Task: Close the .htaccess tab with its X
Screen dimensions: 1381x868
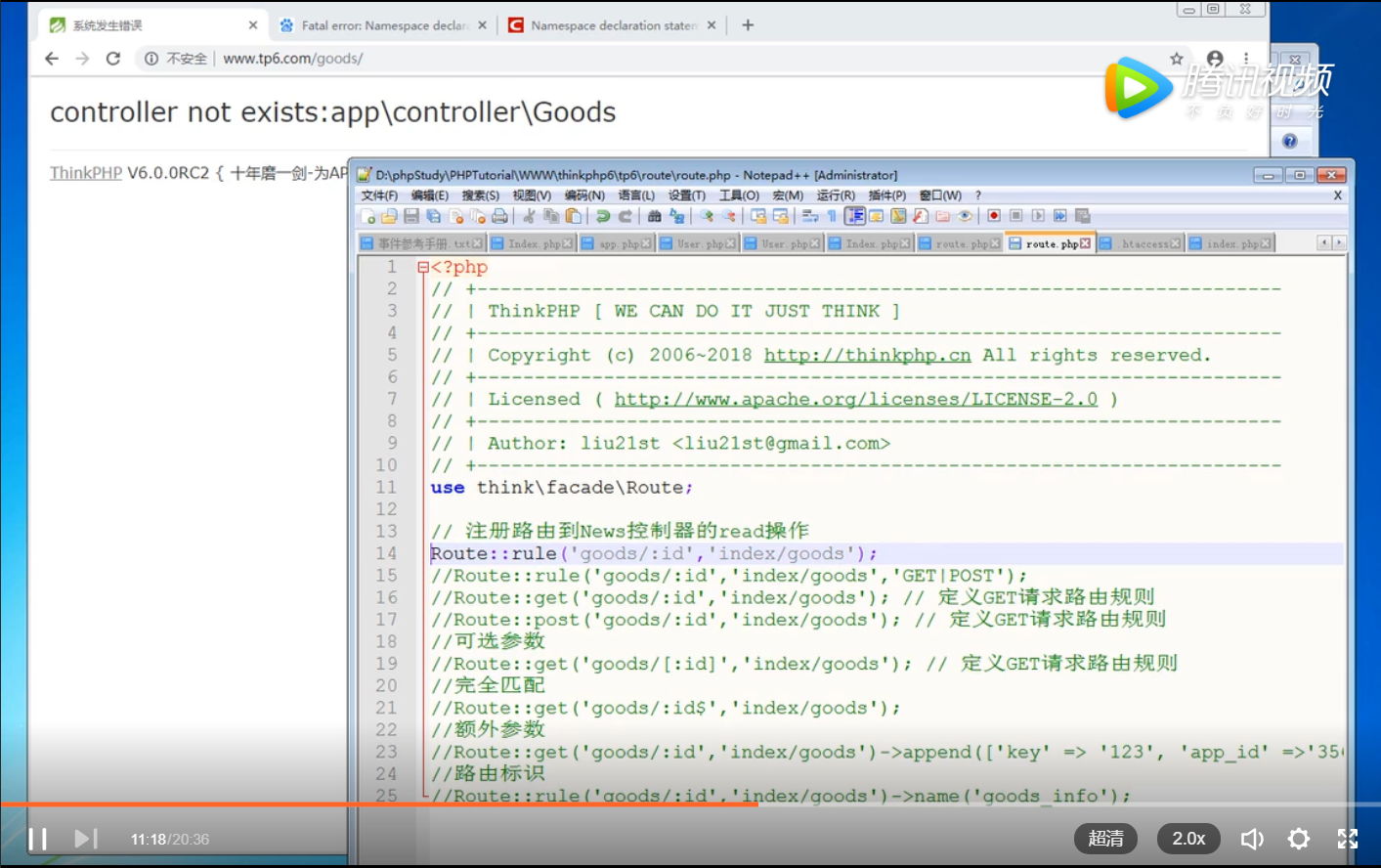Action: (1176, 243)
